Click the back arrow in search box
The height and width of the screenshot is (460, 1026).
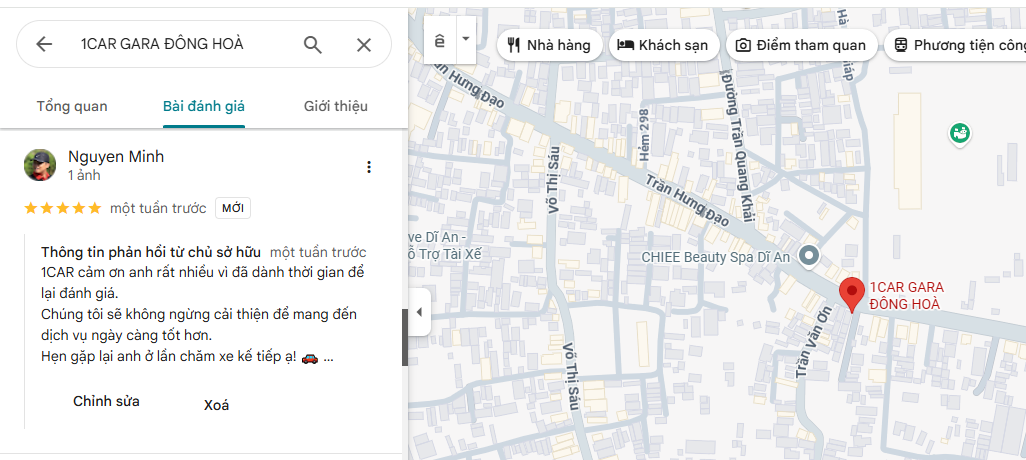click(x=44, y=44)
